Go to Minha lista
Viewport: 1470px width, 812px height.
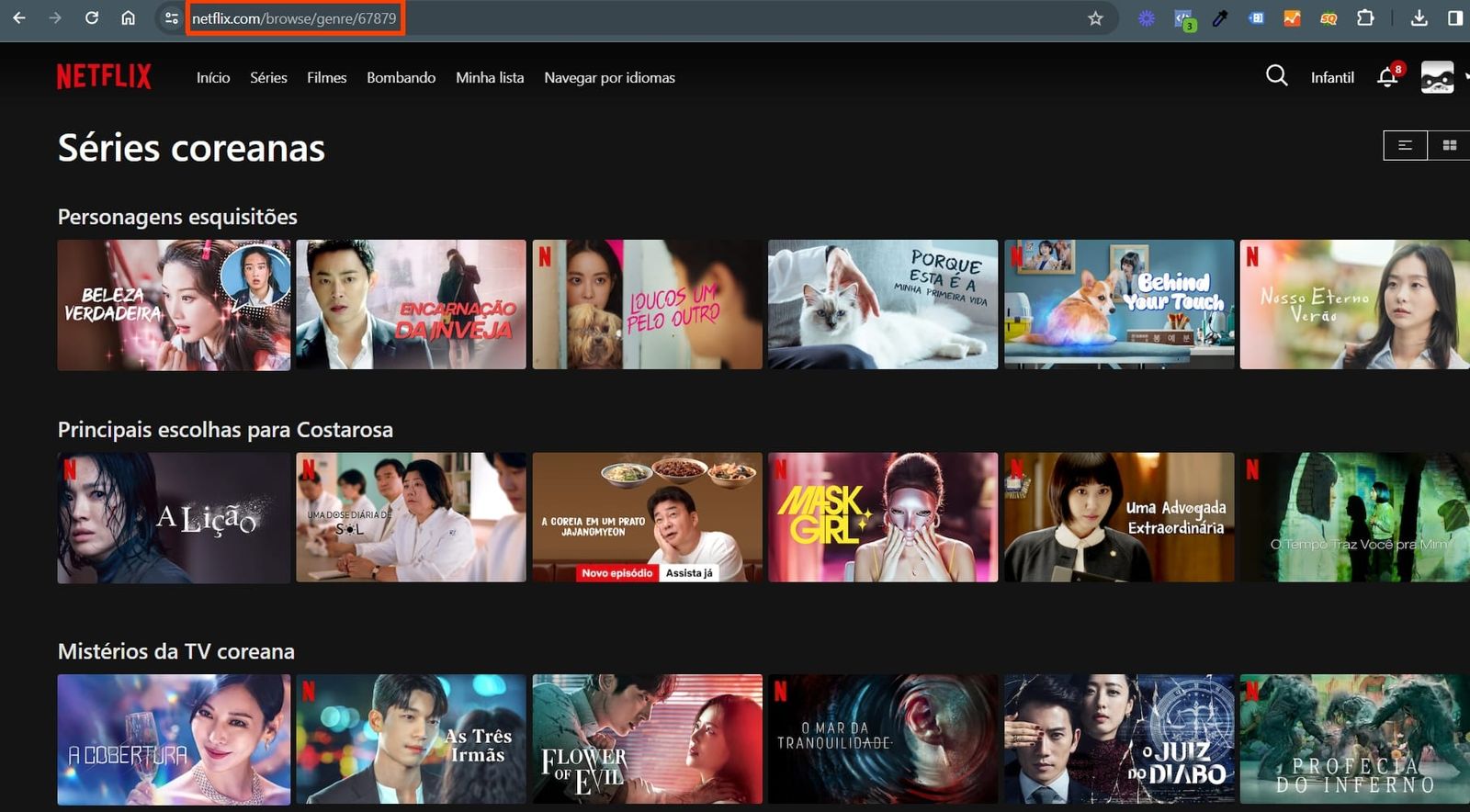[x=490, y=78]
